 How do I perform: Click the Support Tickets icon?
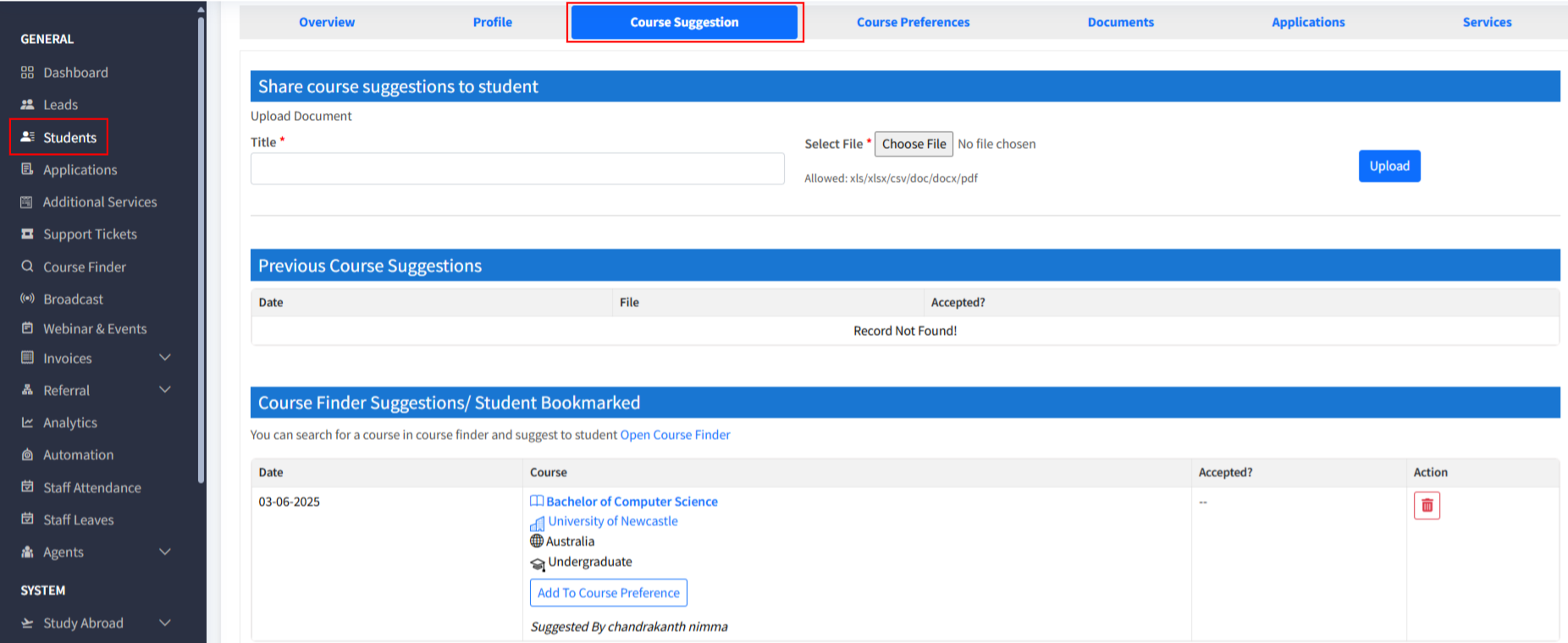click(x=27, y=234)
